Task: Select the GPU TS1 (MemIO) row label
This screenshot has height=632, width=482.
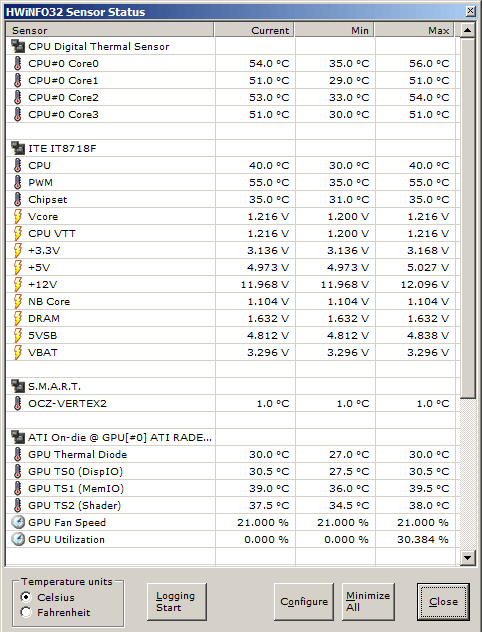Action: (76, 489)
